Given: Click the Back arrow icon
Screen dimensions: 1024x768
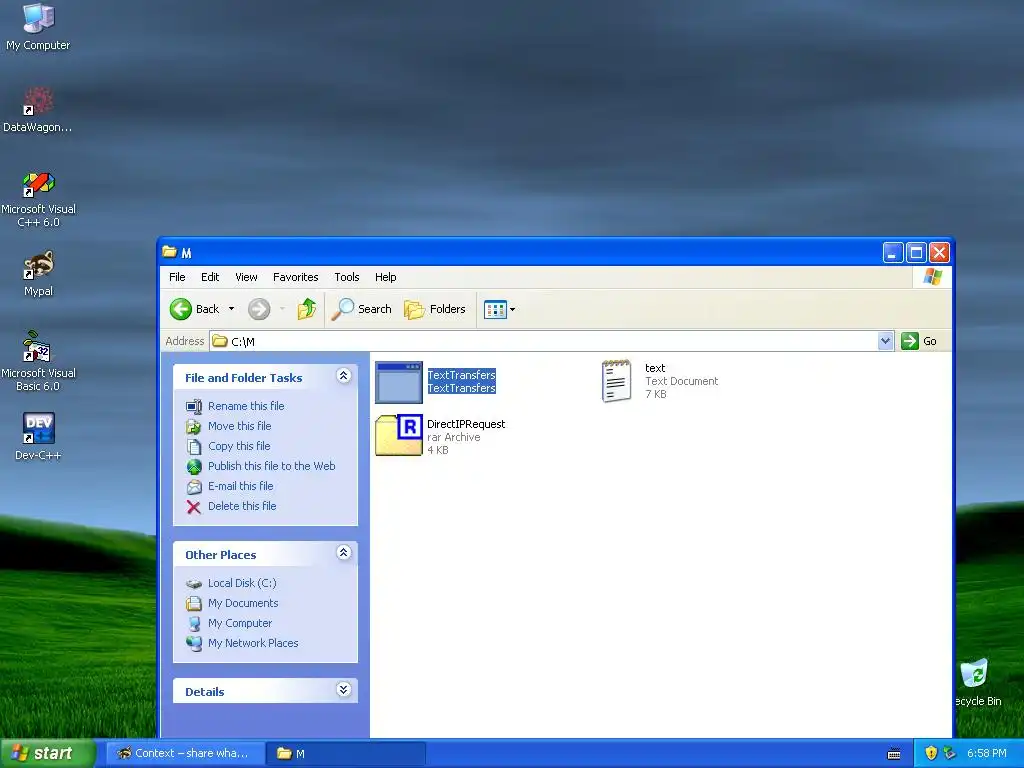Looking at the screenshot, I should 181,309.
